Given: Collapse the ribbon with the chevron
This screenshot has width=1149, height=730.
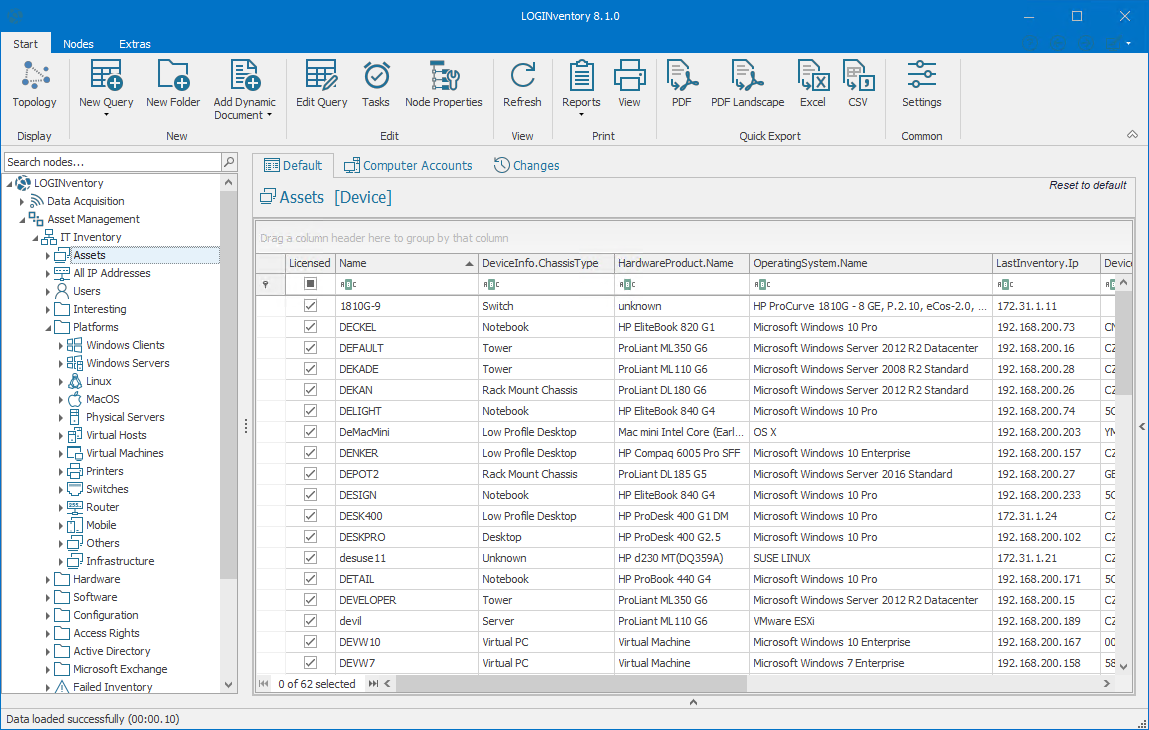Looking at the screenshot, I should point(1132,135).
